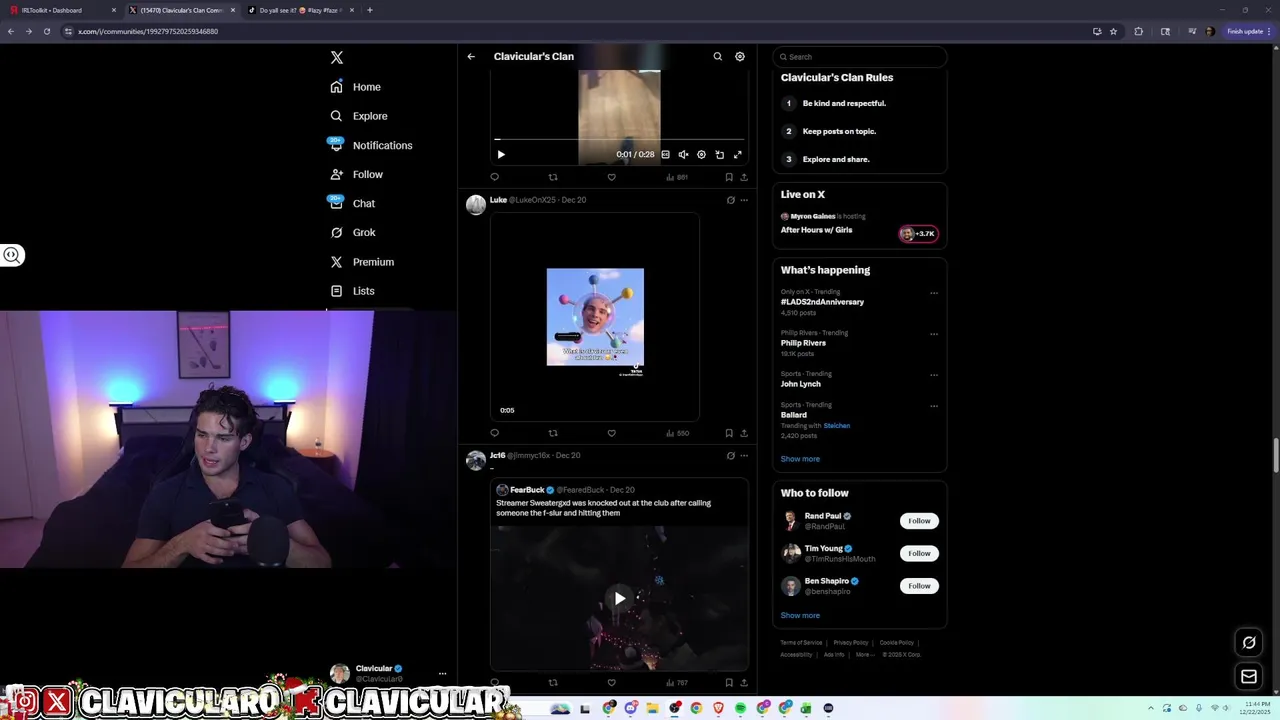
Task: Click Grok explain icon on Luke's post
Action: (x=731, y=200)
